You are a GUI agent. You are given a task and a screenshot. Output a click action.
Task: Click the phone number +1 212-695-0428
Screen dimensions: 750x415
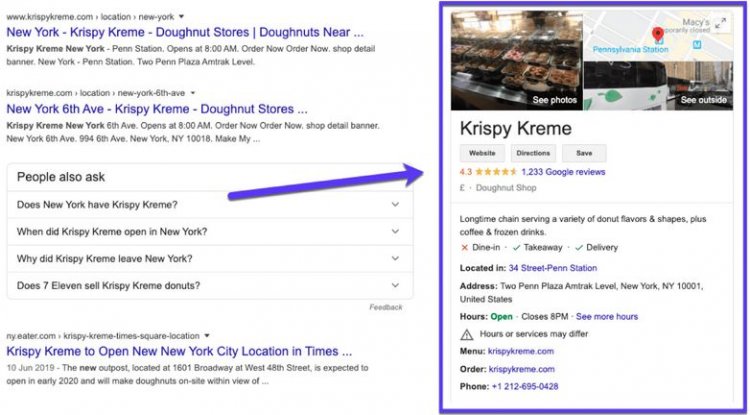pos(525,386)
